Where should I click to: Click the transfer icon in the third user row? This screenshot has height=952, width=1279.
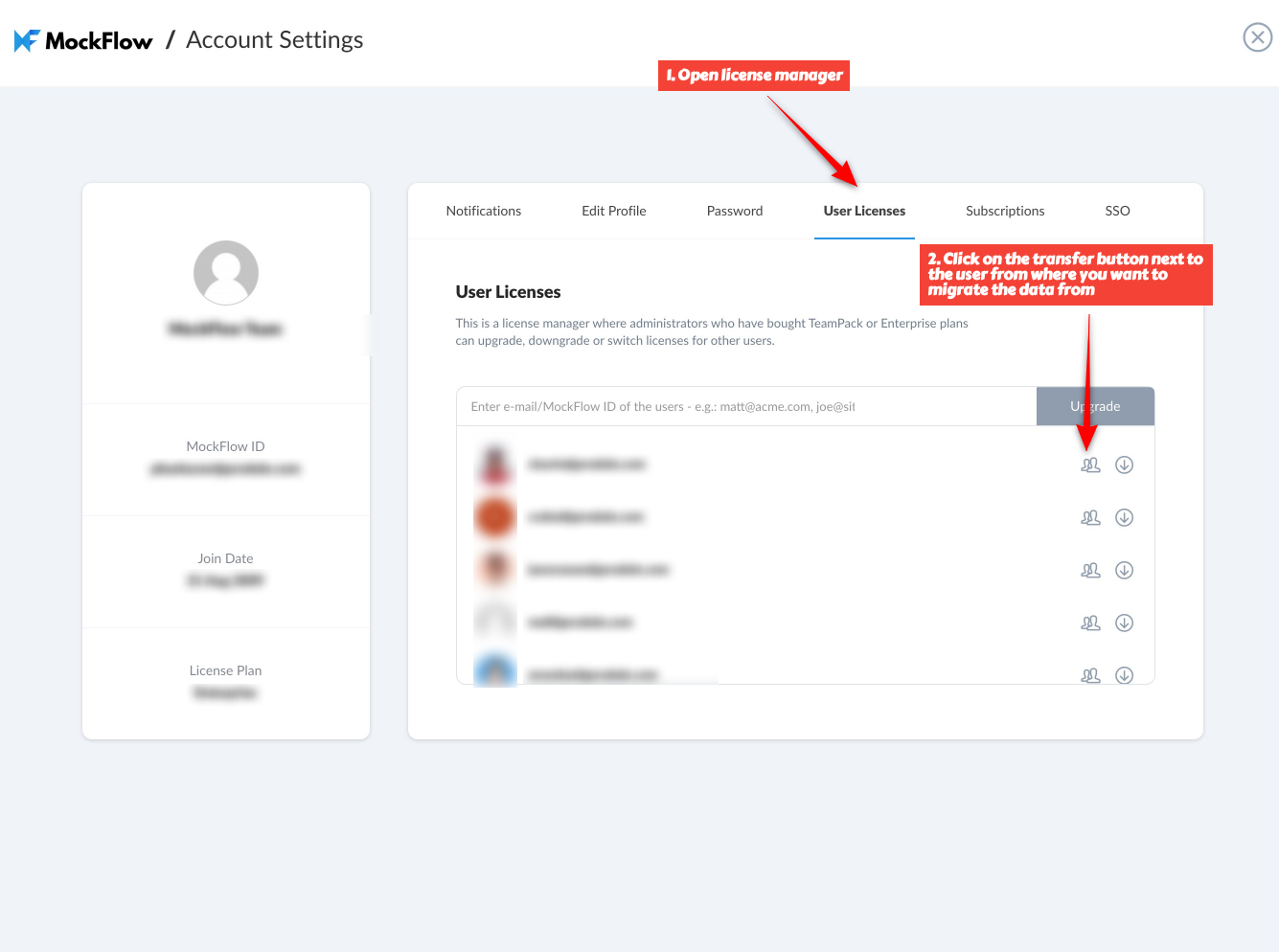click(x=1090, y=570)
